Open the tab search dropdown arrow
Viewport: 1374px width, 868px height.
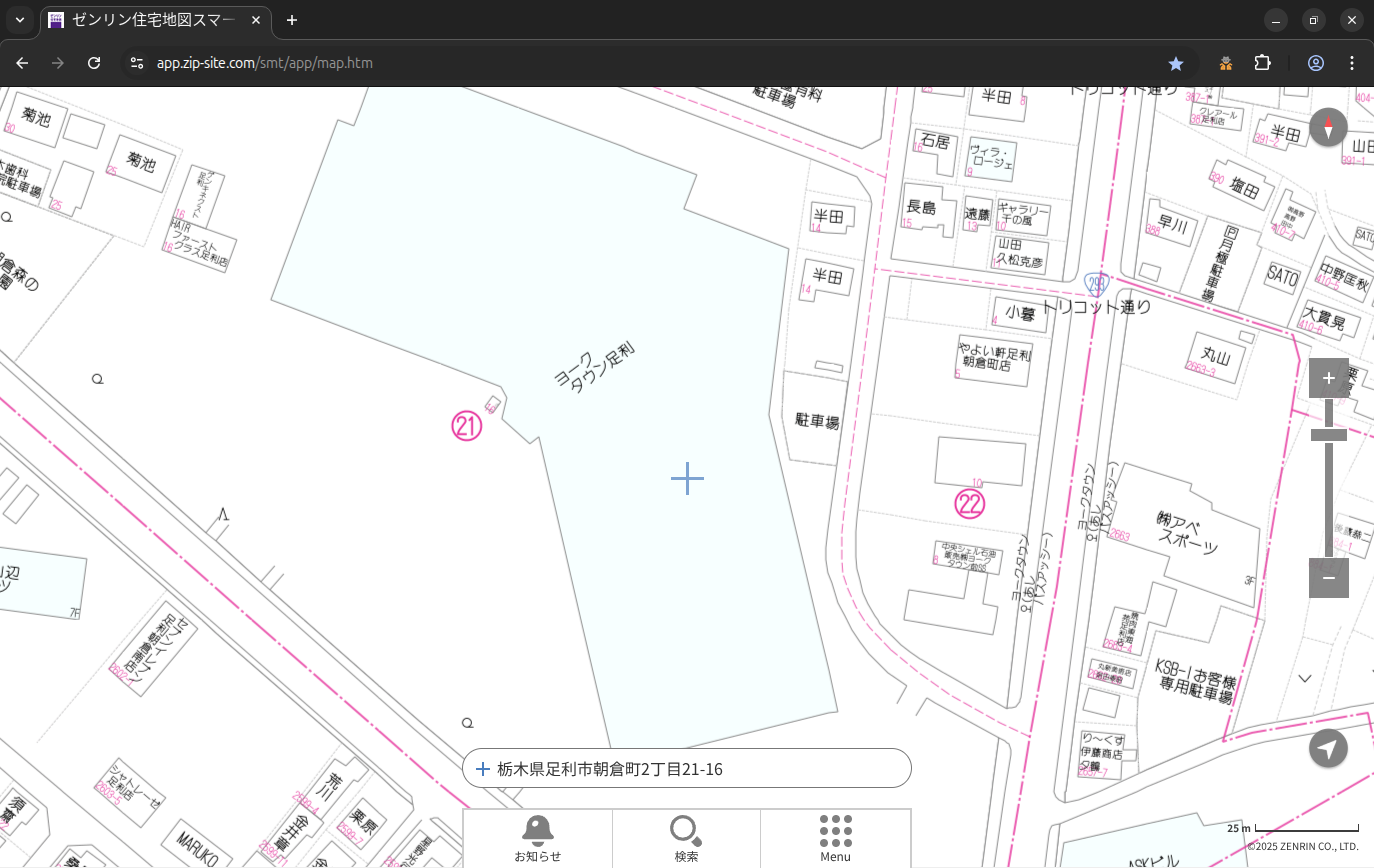pyautogui.click(x=19, y=20)
